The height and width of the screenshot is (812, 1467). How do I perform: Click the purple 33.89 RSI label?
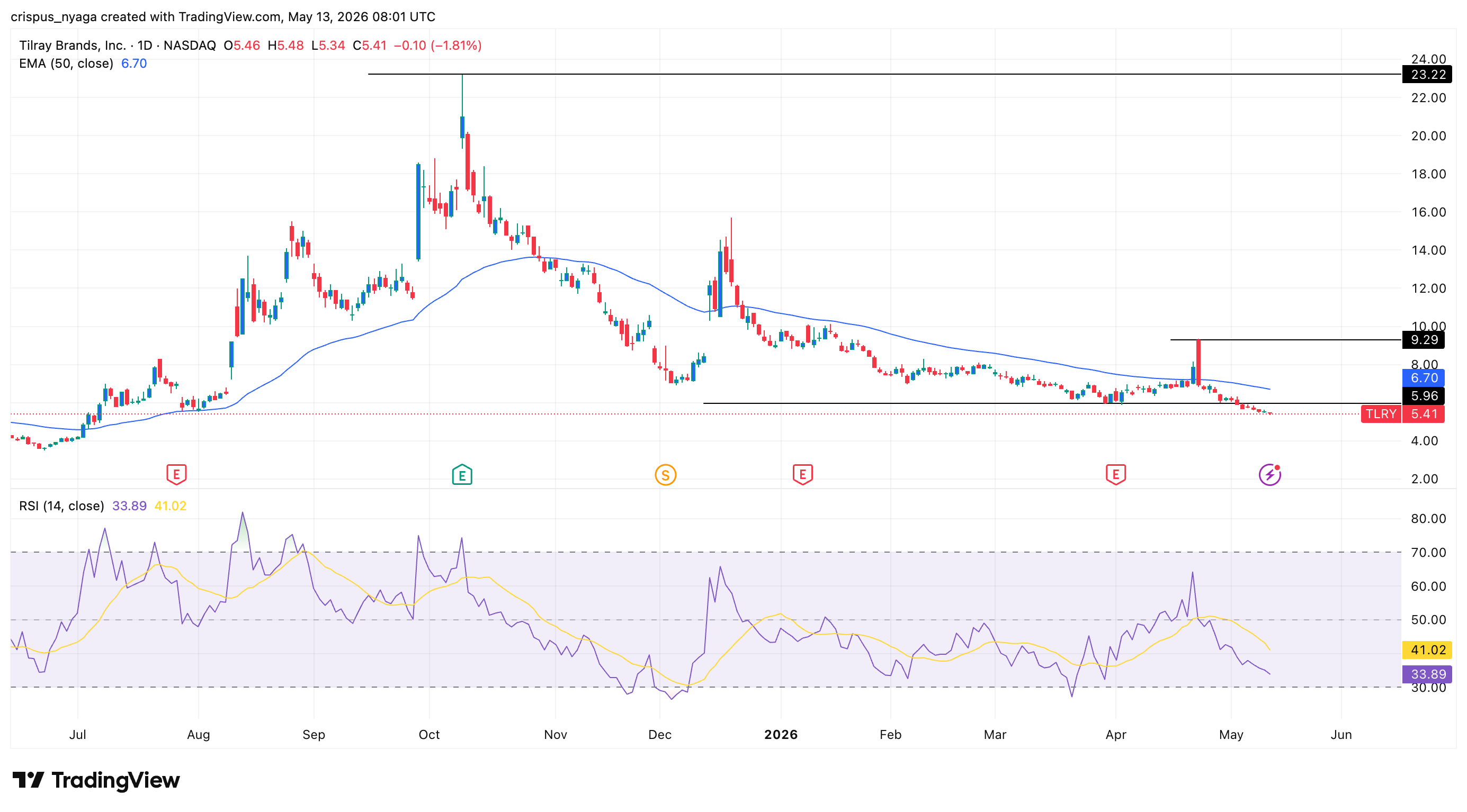(1427, 674)
